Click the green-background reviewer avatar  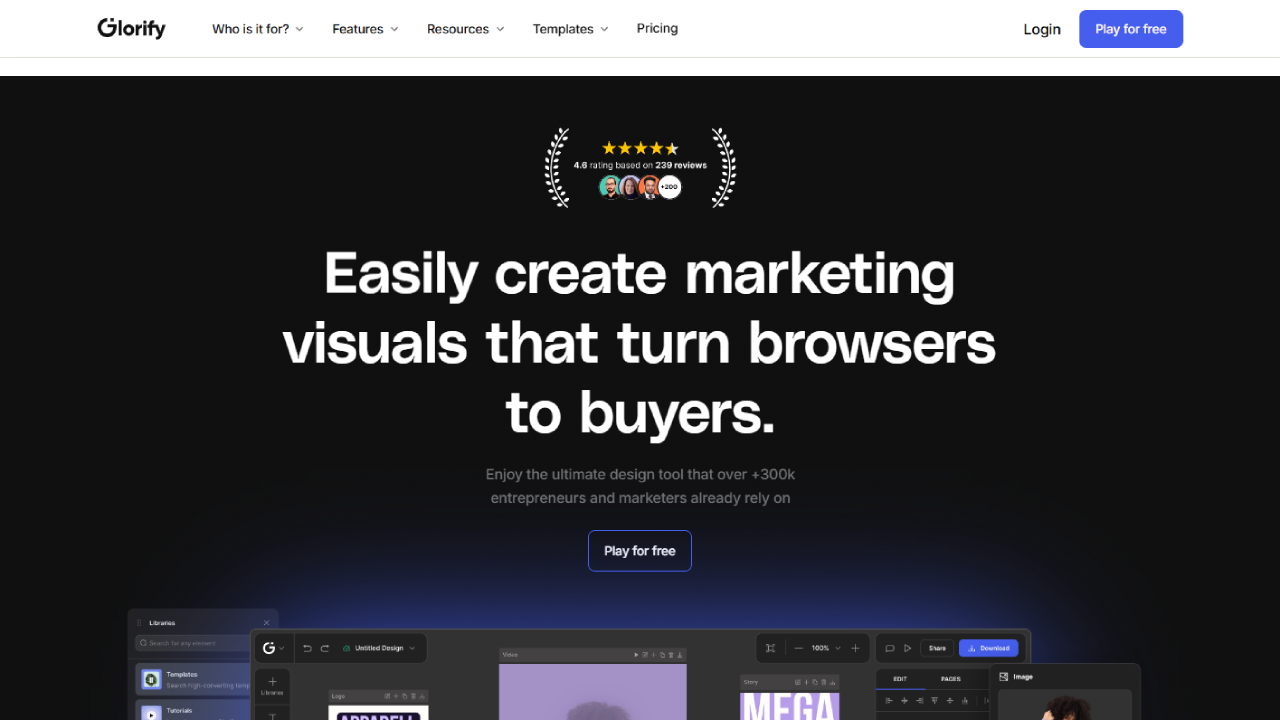pyautogui.click(x=610, y=187)
